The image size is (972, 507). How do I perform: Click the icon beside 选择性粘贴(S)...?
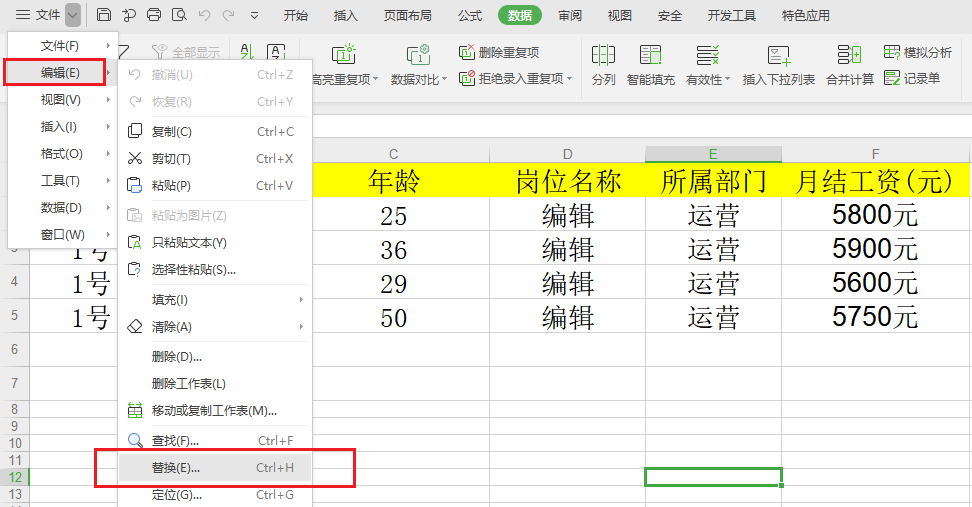[x=135, y=270]
